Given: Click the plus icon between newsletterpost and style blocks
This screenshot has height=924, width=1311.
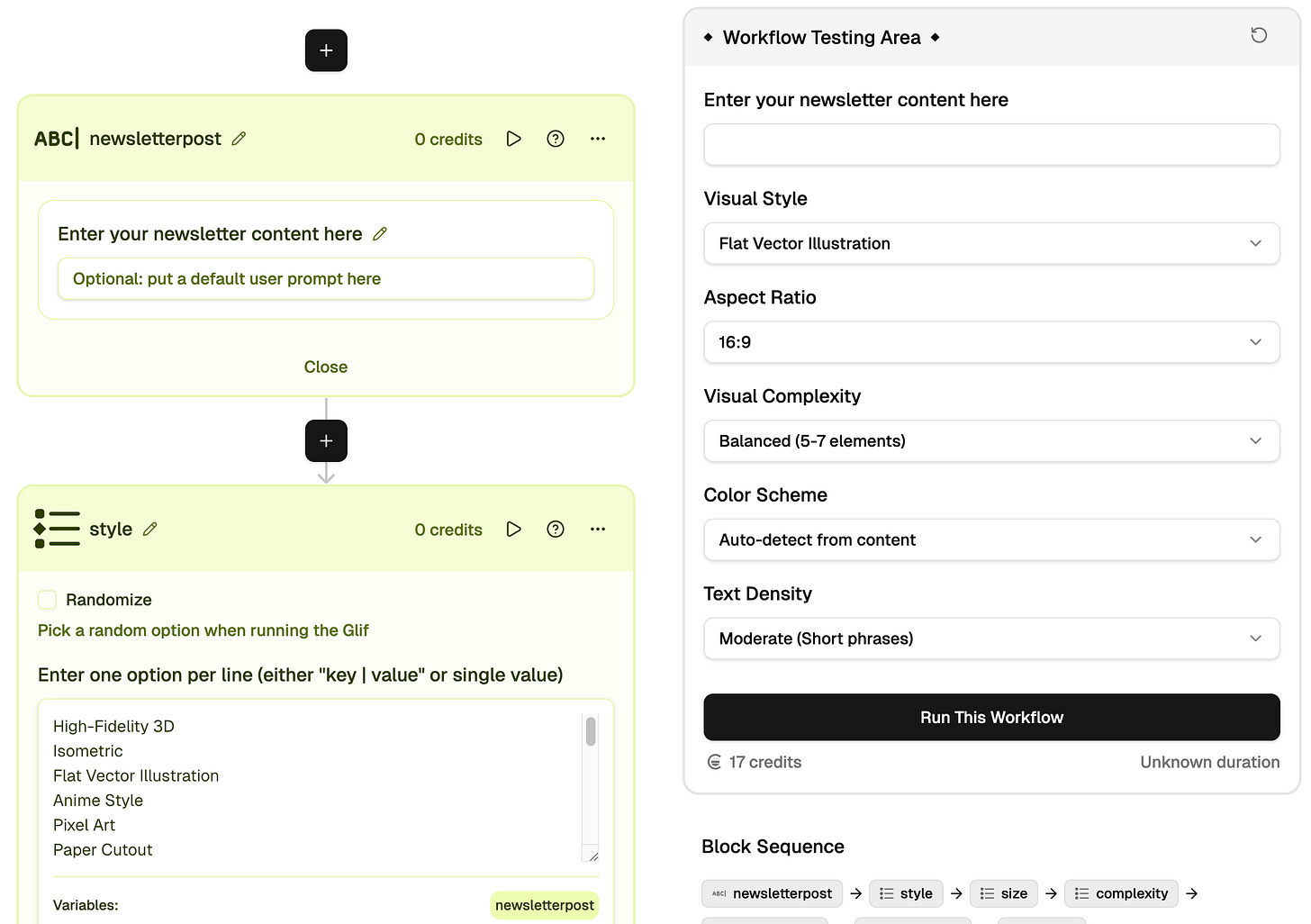Looking at the screenshot, I should coord(326,440).
